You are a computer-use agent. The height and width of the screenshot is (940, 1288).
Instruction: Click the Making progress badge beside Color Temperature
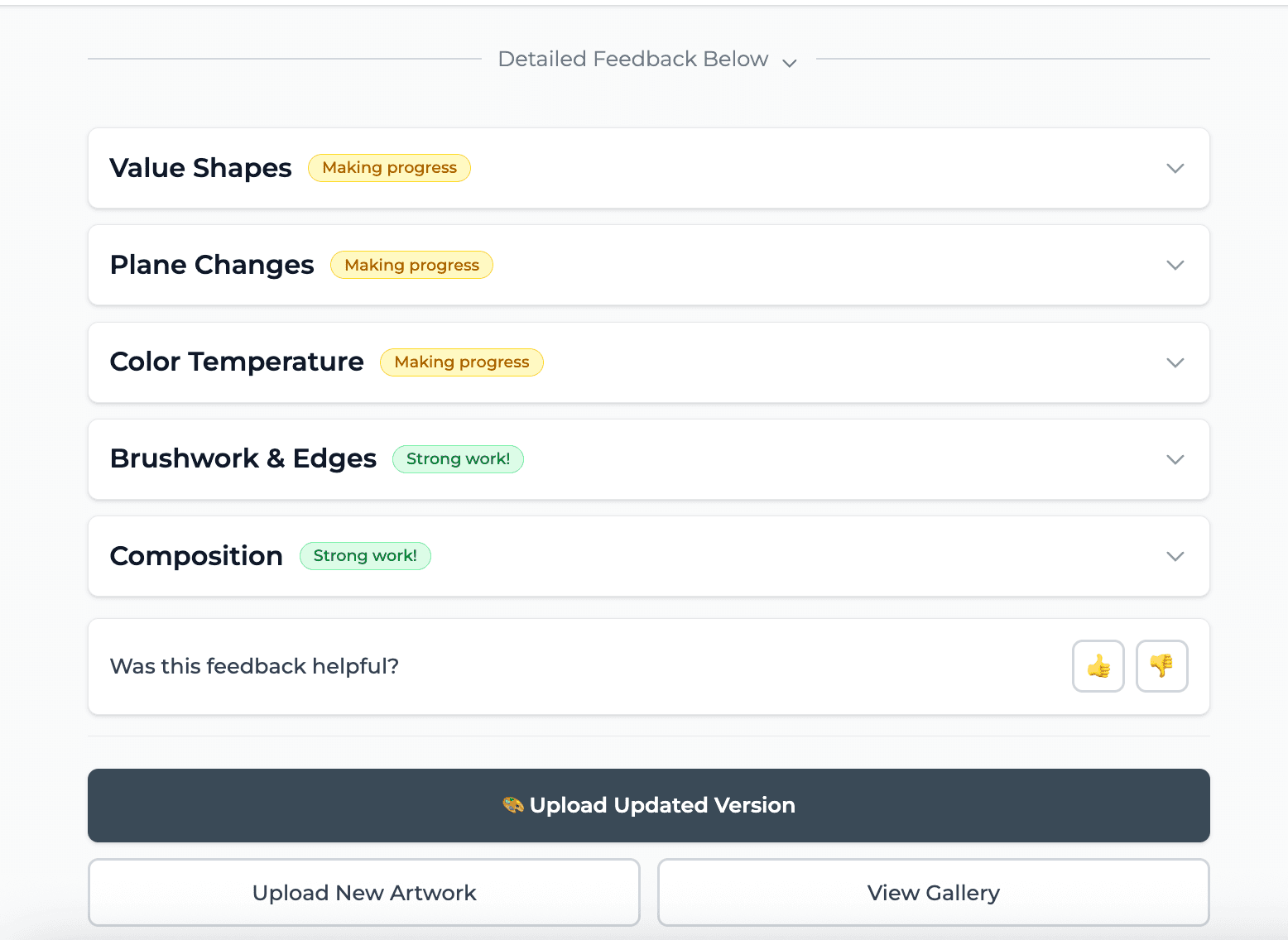pos(461,362)
